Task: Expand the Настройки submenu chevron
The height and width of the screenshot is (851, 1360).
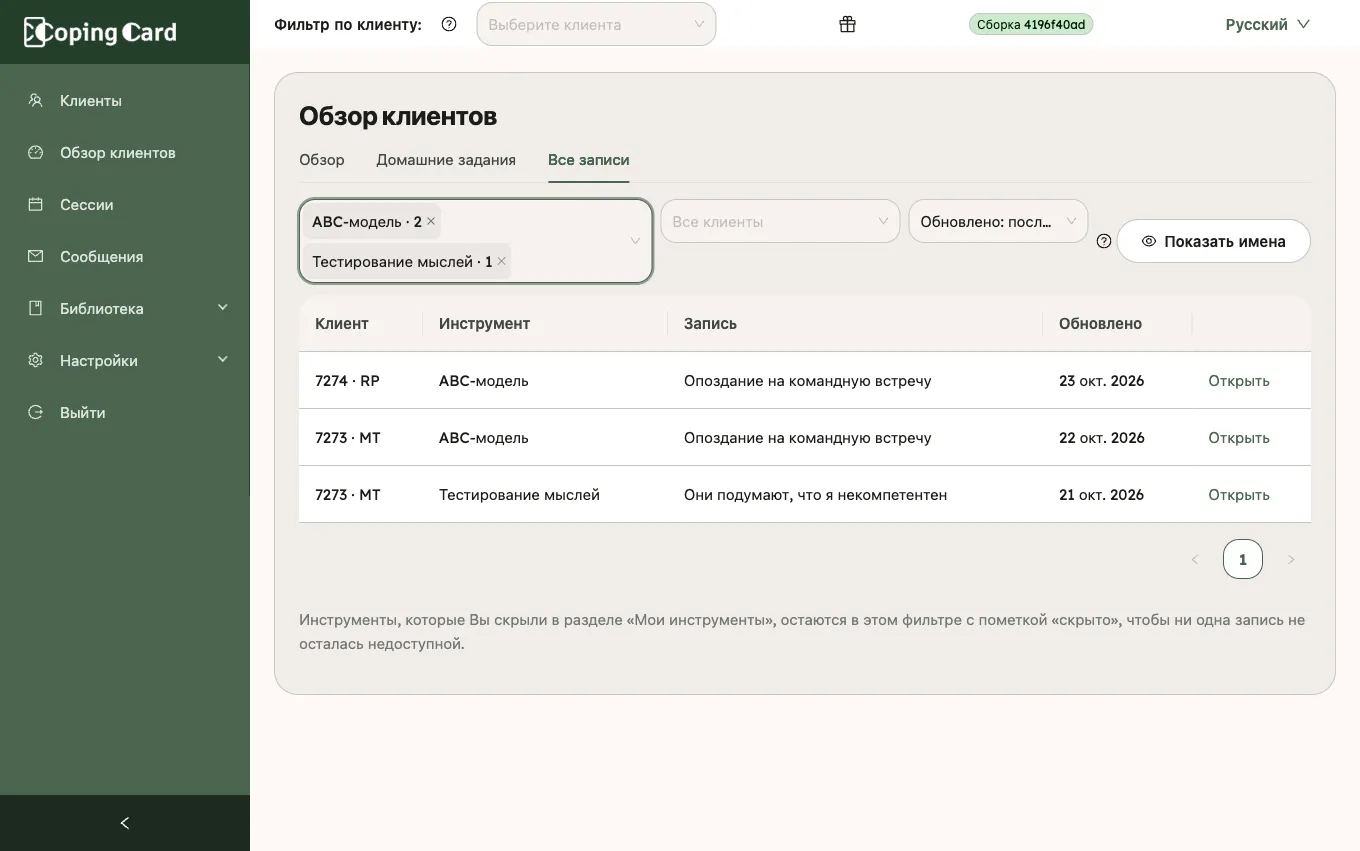Action: pos(223,359)
